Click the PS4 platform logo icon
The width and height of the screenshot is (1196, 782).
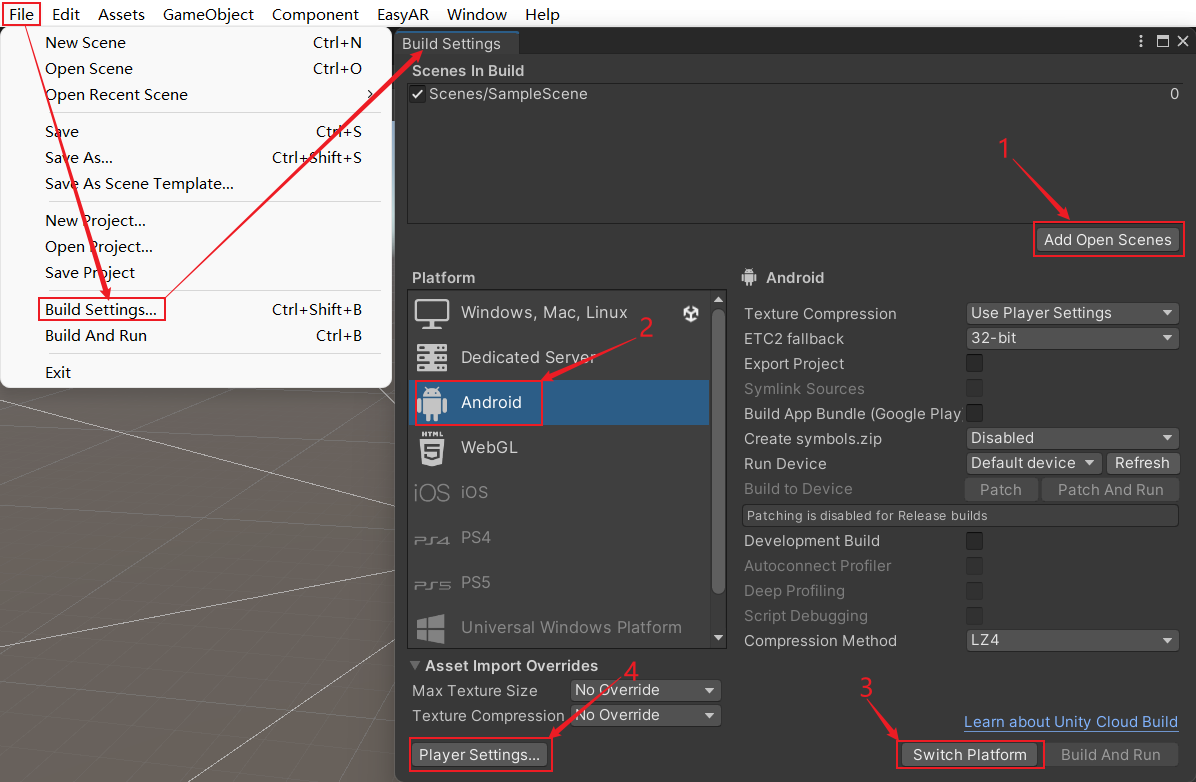point(432,539)
